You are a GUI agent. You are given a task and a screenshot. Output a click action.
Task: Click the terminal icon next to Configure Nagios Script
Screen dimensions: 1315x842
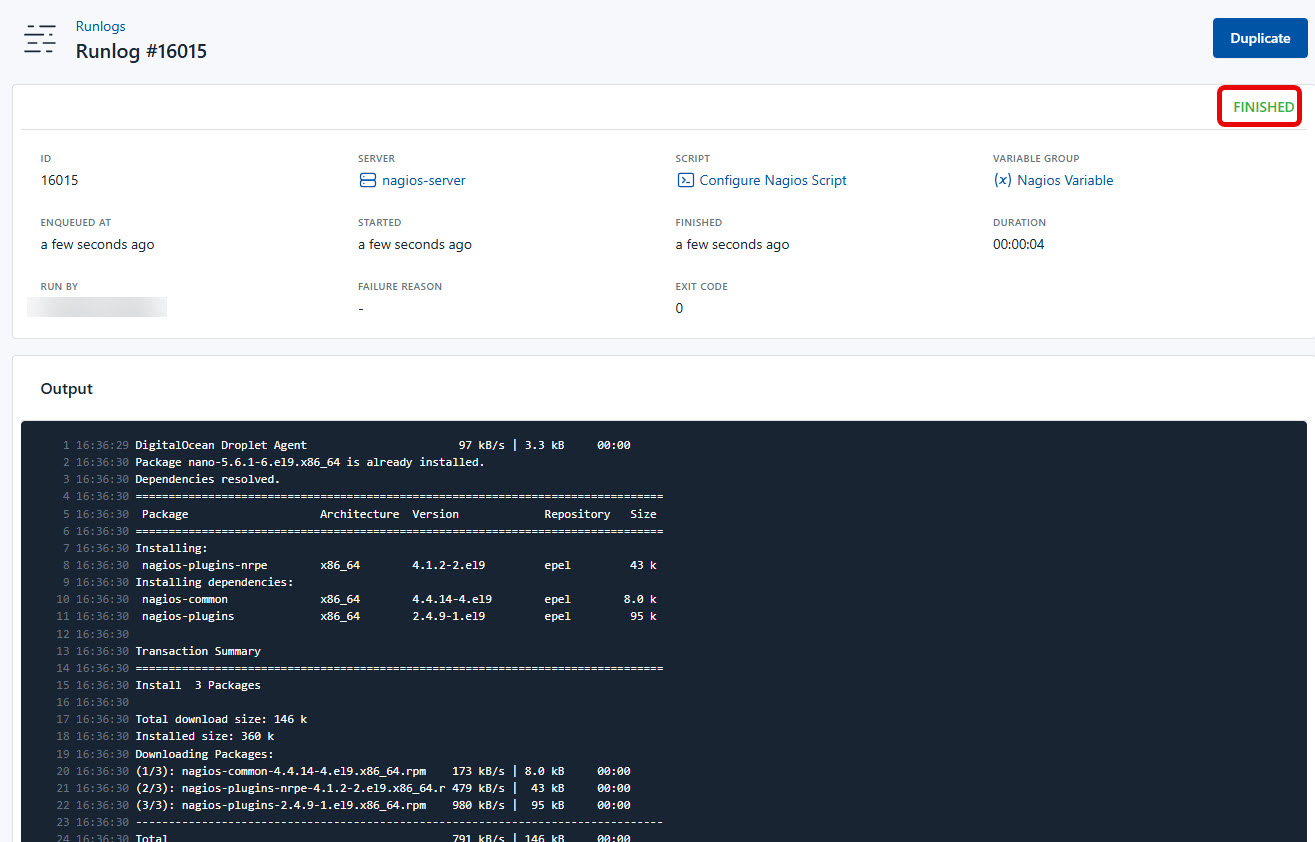(x=686, y=180)
